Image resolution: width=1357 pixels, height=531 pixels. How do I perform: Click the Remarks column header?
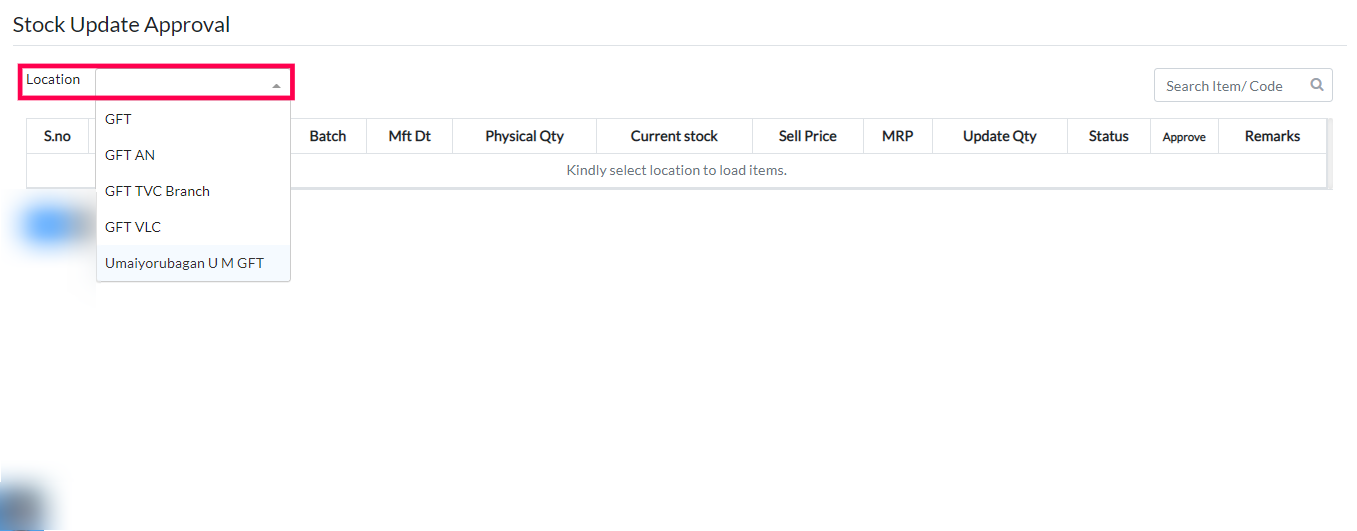pos(1272,136)
